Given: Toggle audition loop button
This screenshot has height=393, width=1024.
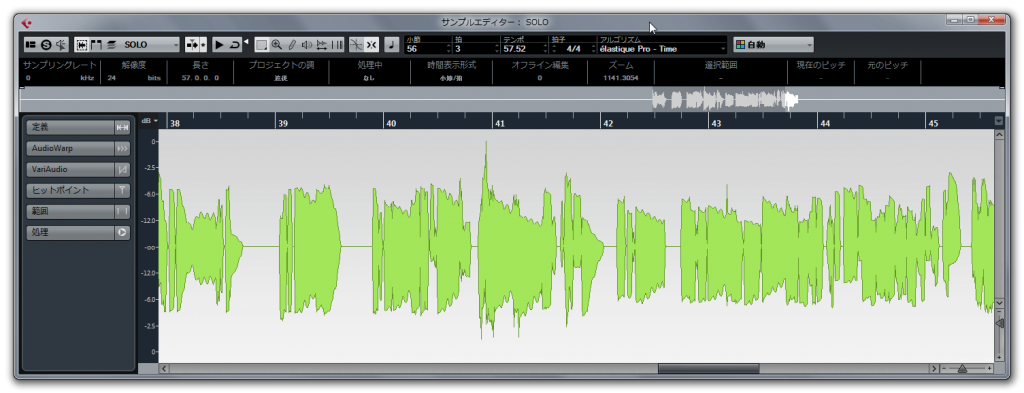Looking at the screenshot, I should pos(234,45).
